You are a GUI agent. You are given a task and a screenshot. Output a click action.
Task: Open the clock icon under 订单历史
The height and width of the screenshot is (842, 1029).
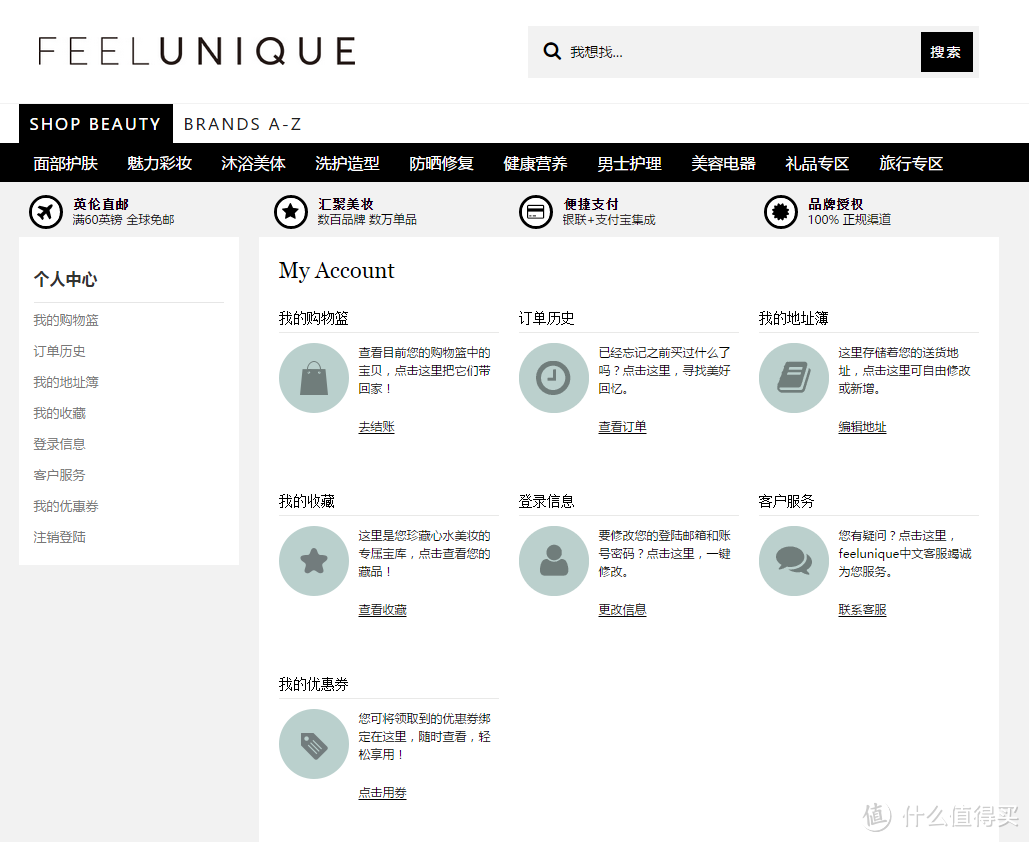point(554,378)
